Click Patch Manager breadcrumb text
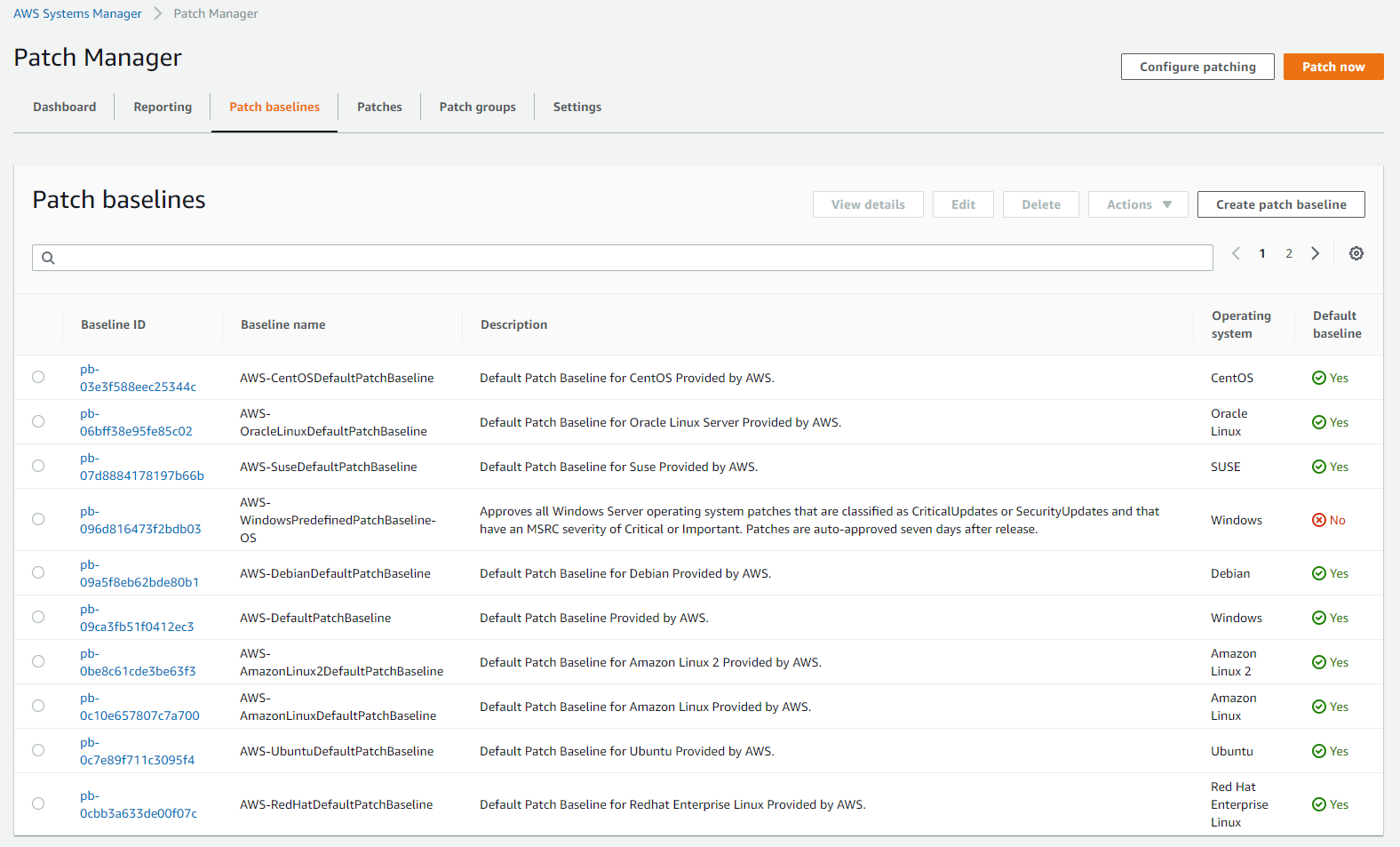This screenshot has width=1400, height=847. (x=216, y=13)
